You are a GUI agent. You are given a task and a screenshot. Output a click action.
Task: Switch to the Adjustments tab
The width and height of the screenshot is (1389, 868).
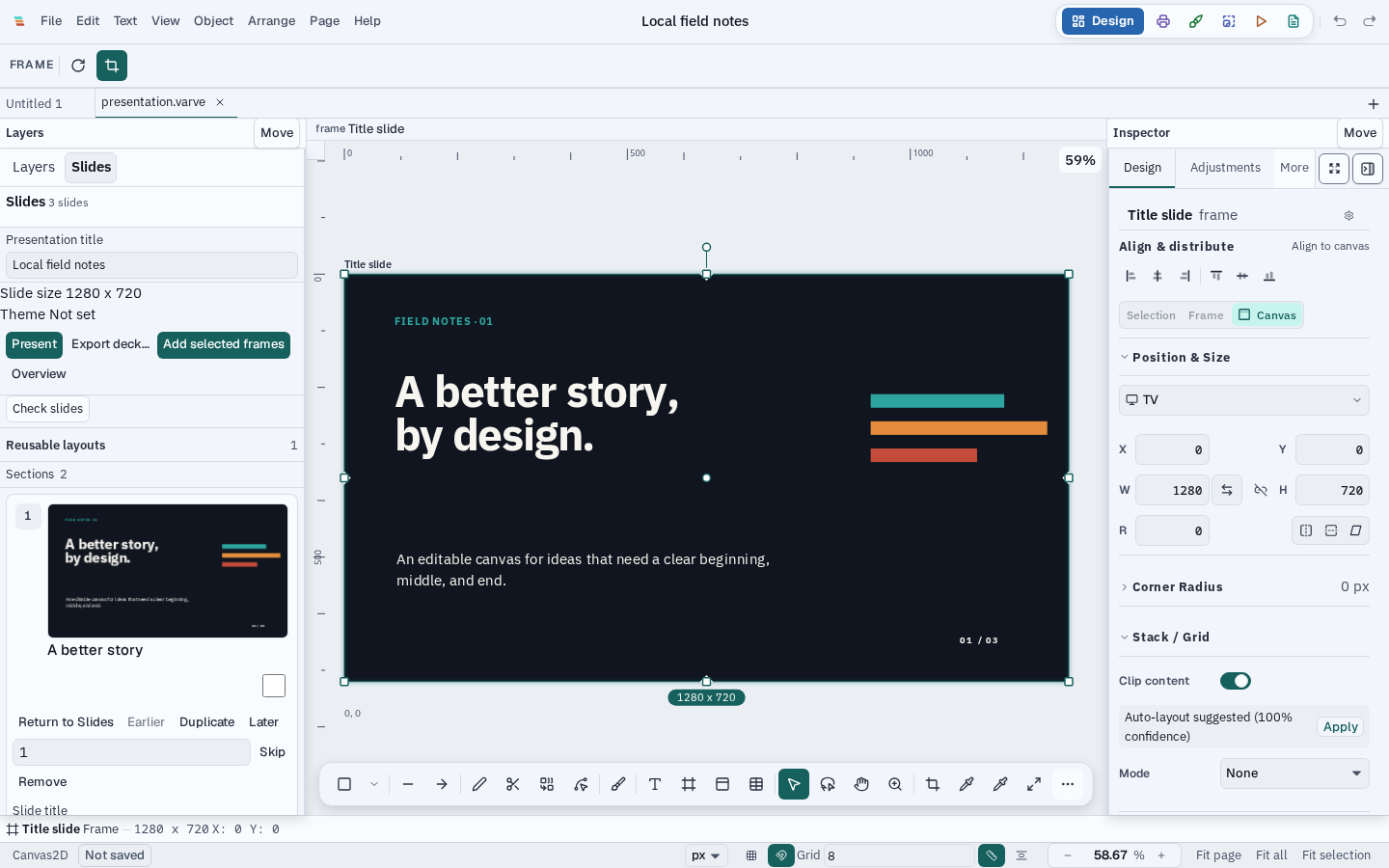1225,168
